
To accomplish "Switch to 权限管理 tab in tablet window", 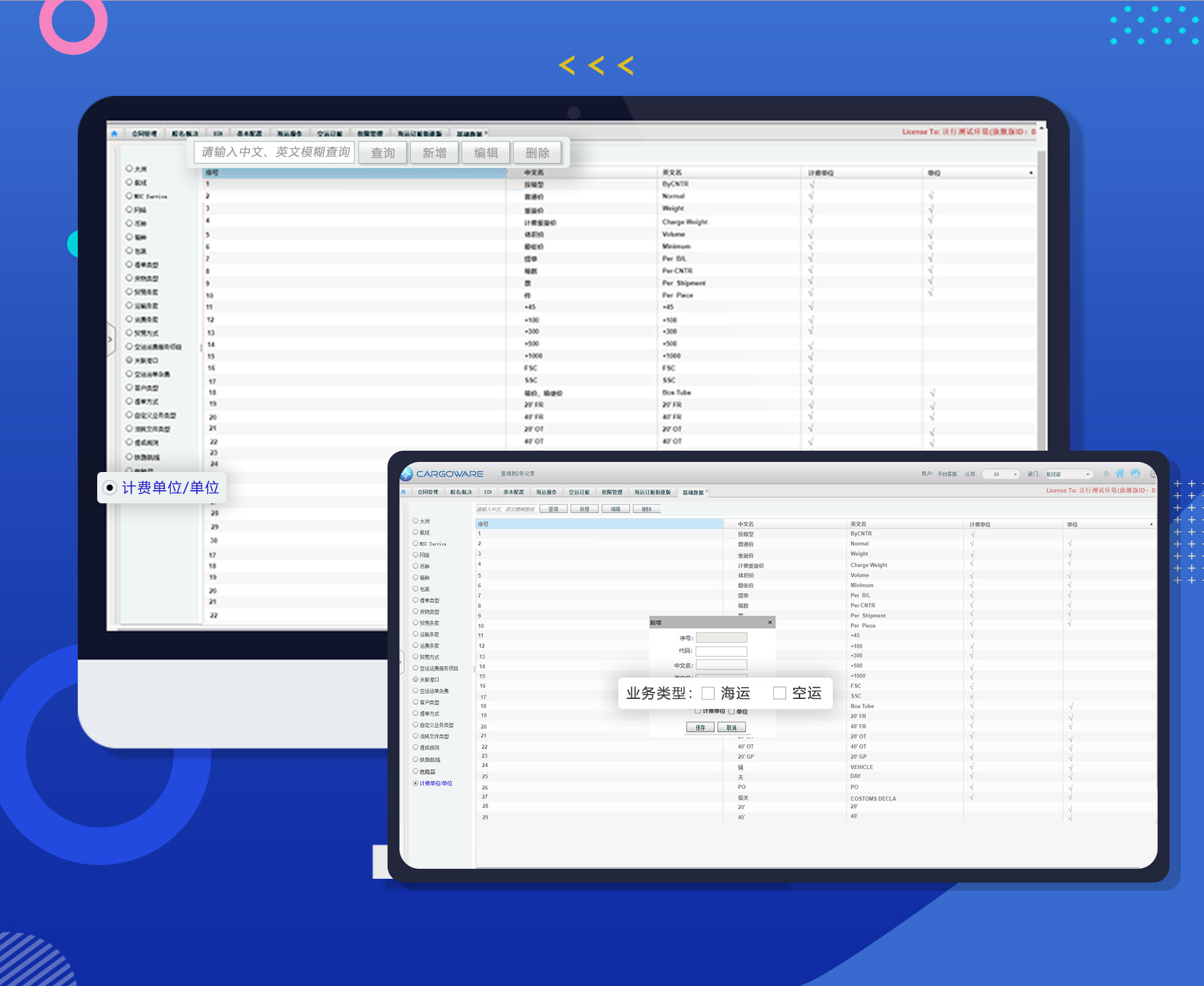I will pos(612,492).
